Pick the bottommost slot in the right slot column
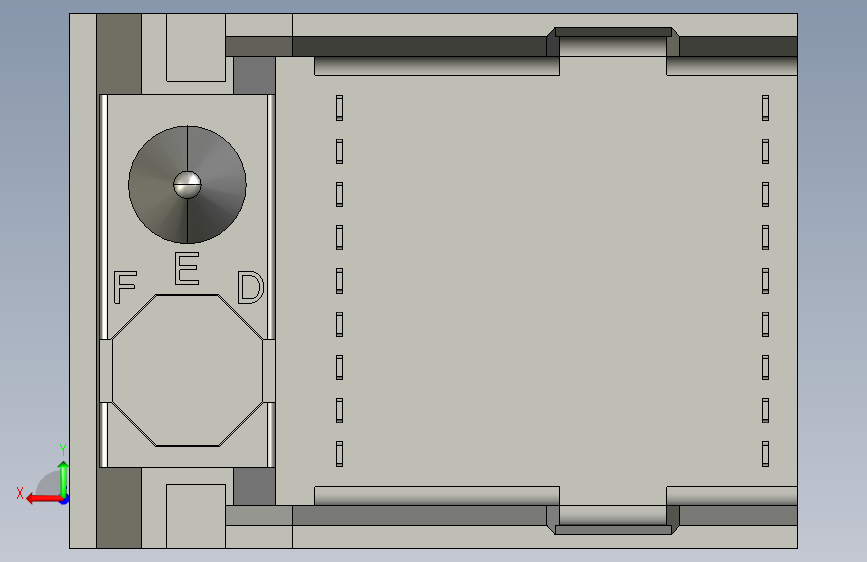 coord(765,454)
